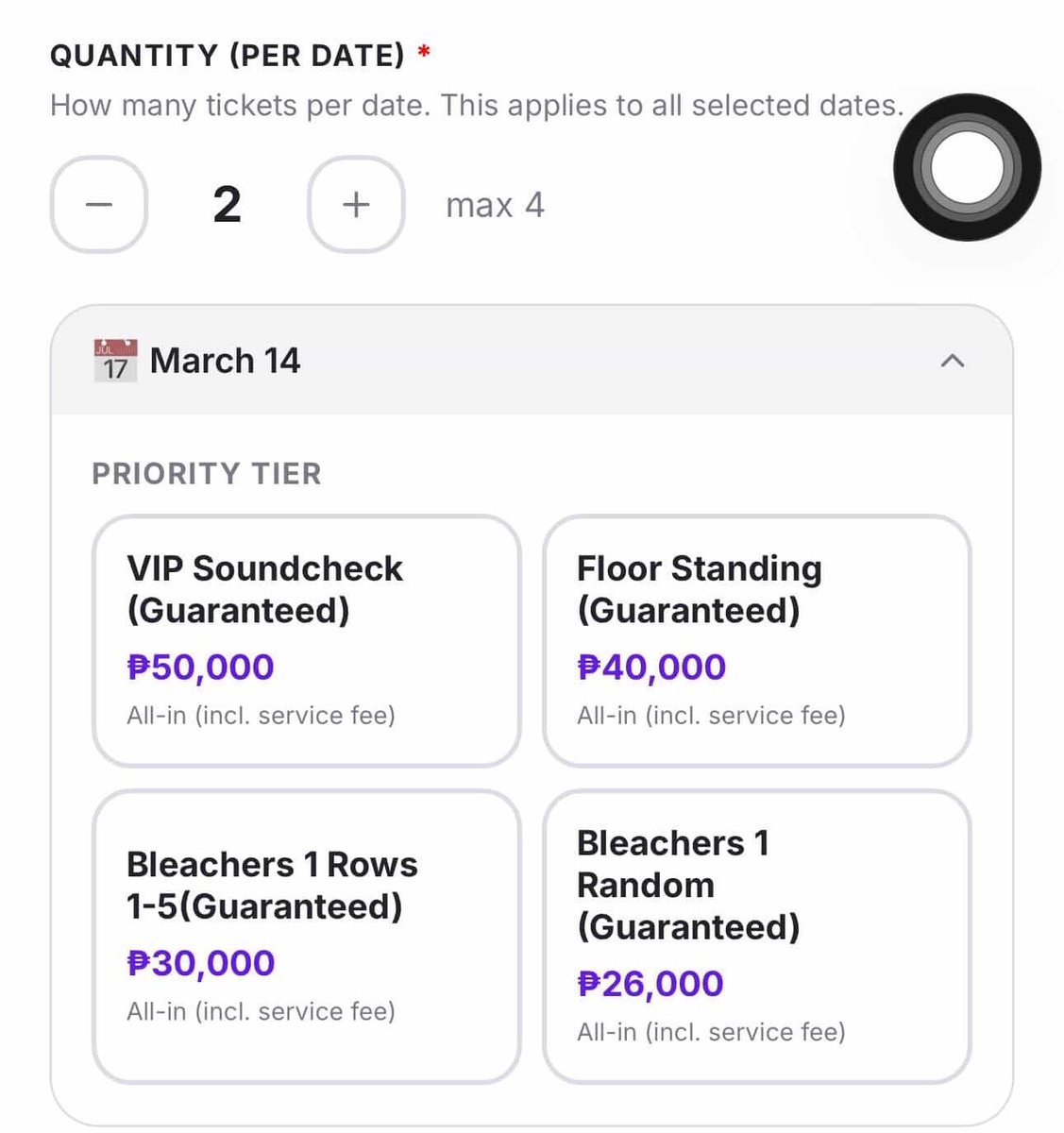
Task: Choose Floor Standing (Guaranteed) tier
Action: (756, 641)
